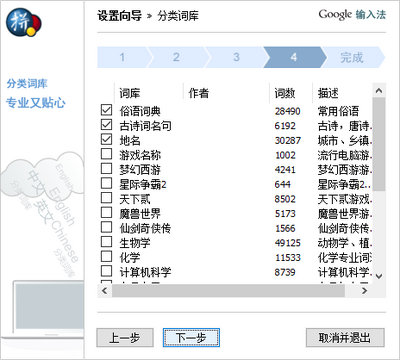
Task: Select the 地名 row name
Action: pos(130,140)
